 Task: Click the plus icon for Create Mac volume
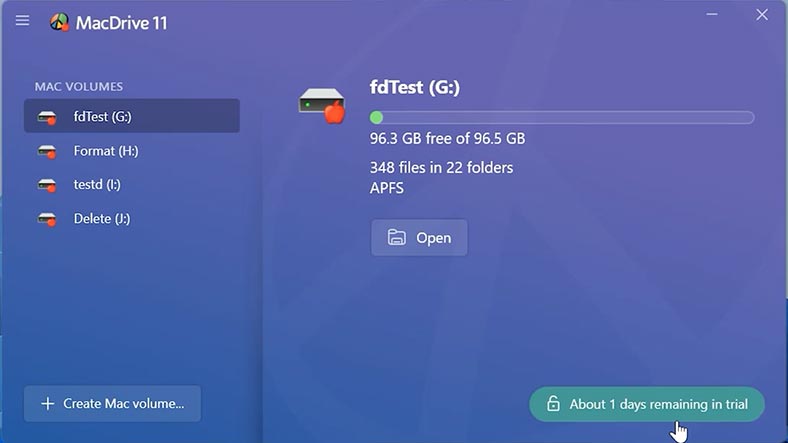[x=48, y=403]
